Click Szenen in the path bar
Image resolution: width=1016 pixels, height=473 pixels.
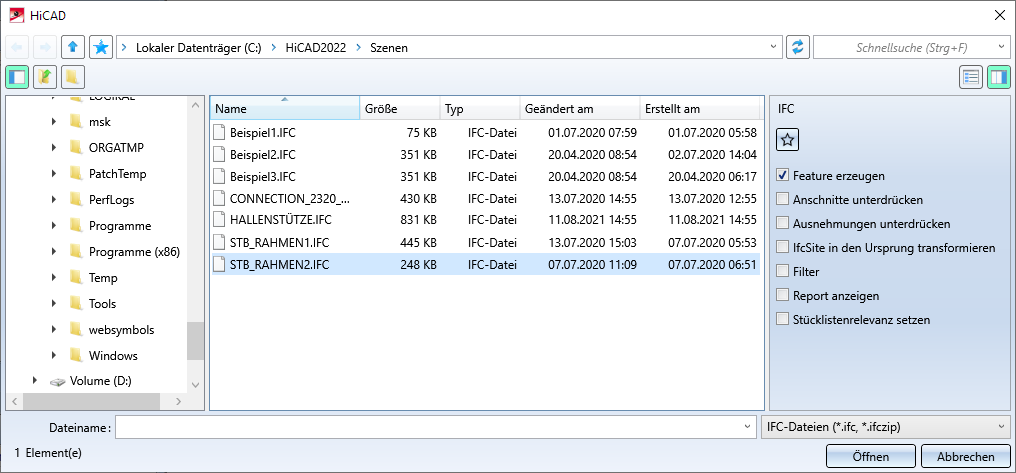click(x=389, y=48)
